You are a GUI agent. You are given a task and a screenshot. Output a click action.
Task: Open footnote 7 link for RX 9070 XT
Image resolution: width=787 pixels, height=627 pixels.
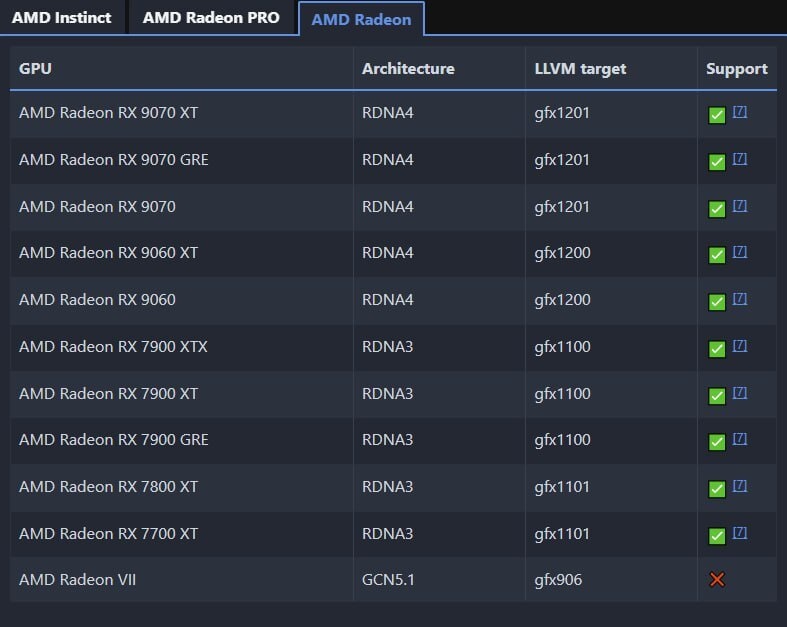click(x=740, y=111)
